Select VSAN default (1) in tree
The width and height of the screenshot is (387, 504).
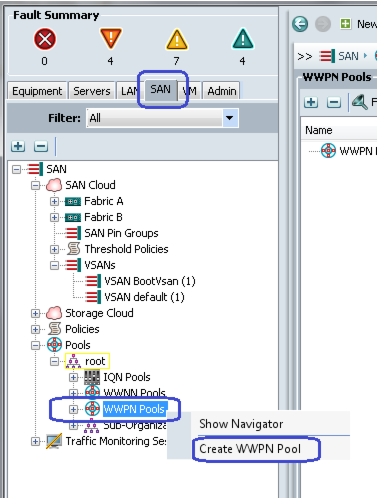pos(144,297)
